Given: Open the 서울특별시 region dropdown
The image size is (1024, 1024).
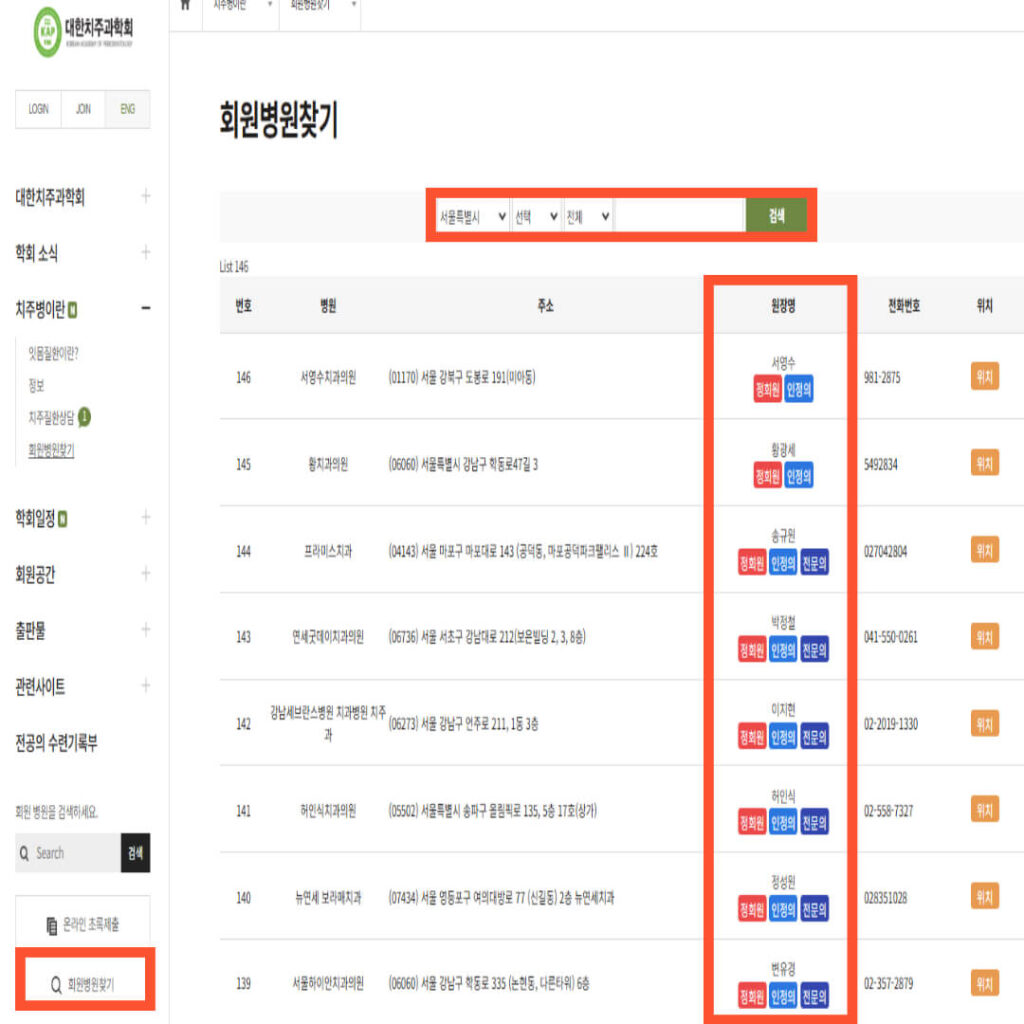Looking at the screenshot, I should 472,216.
